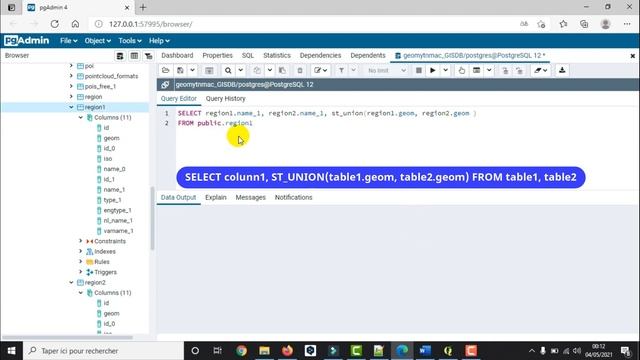This screenshot has width=640, height=360.
Task: Open Execute options dropdown arrow
Action: pyautogui.click(x=445, y=71)
